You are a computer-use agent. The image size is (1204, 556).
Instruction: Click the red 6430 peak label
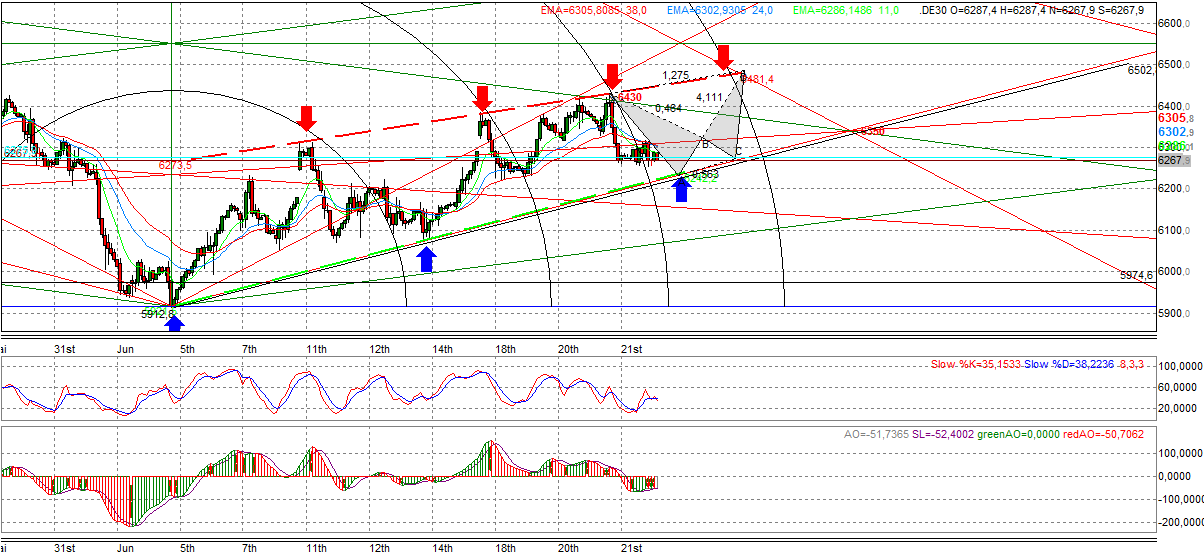(629, 97)
